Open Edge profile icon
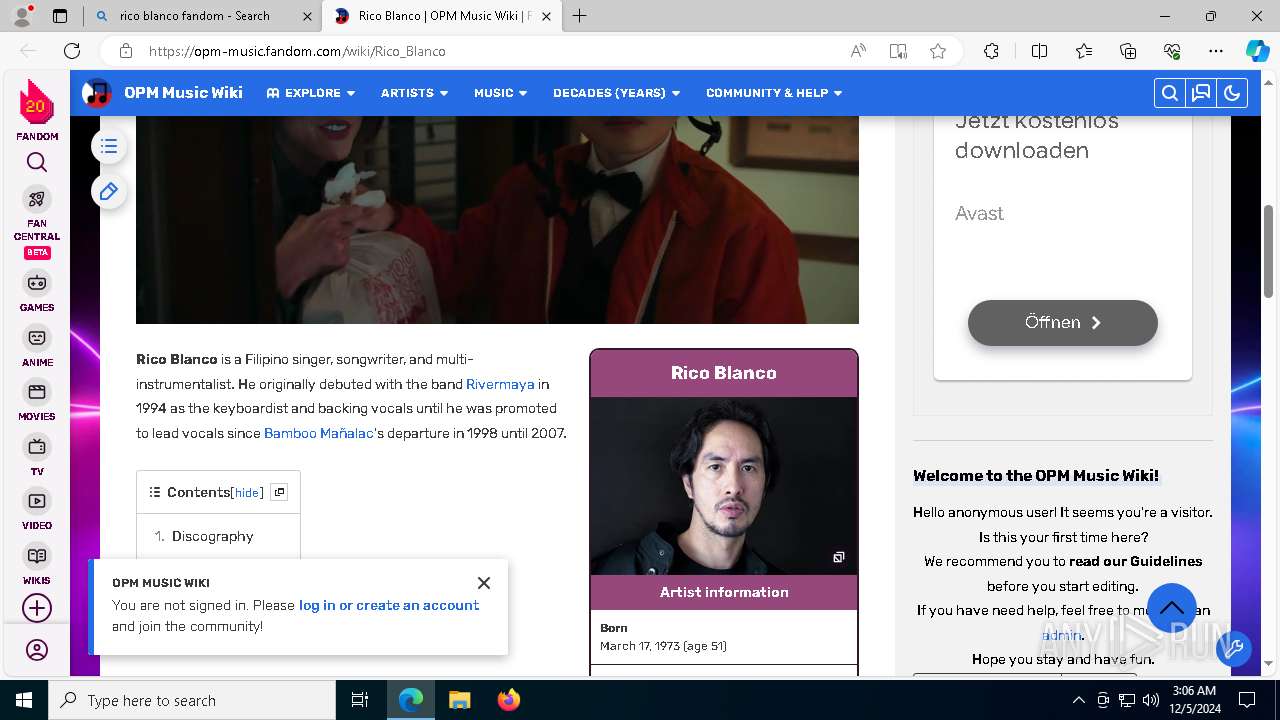The image size is (1280, 720). 21,16
